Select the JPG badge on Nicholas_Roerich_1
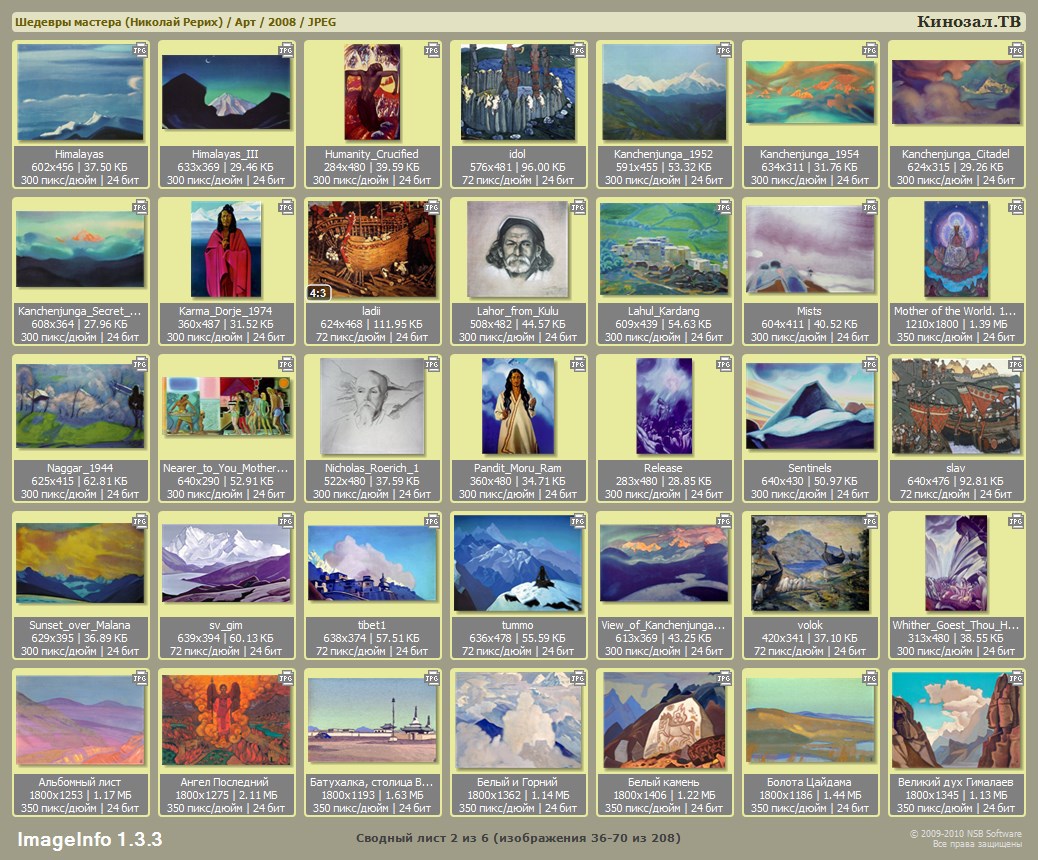 [x=432, y=364]
